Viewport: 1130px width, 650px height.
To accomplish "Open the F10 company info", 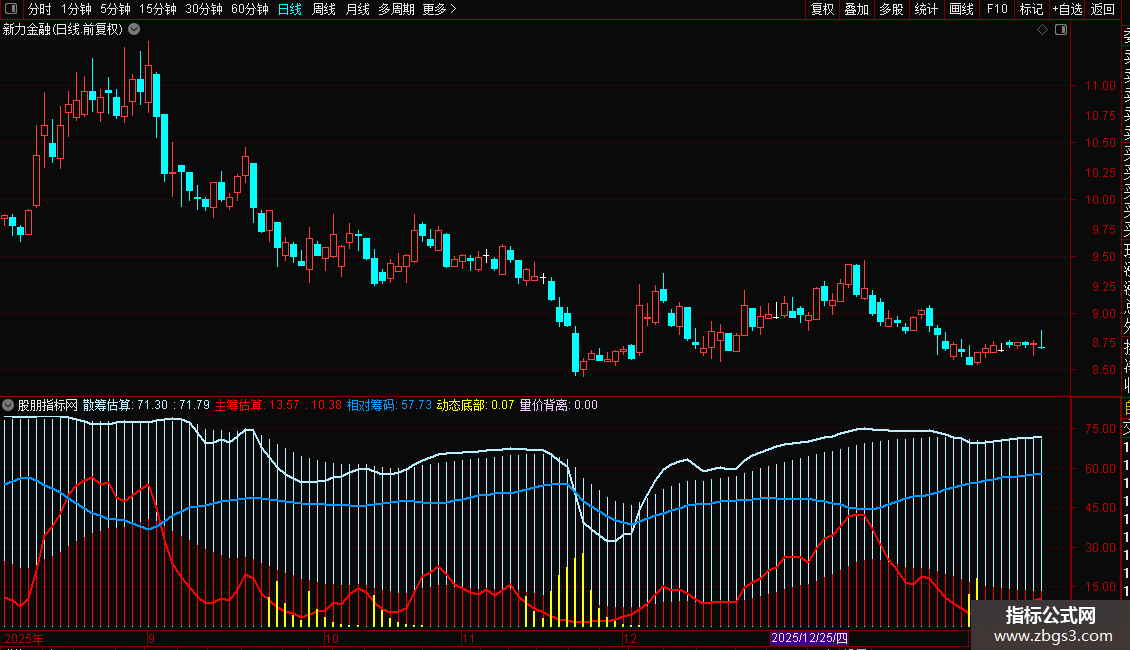I will click(x=997, y=10).
